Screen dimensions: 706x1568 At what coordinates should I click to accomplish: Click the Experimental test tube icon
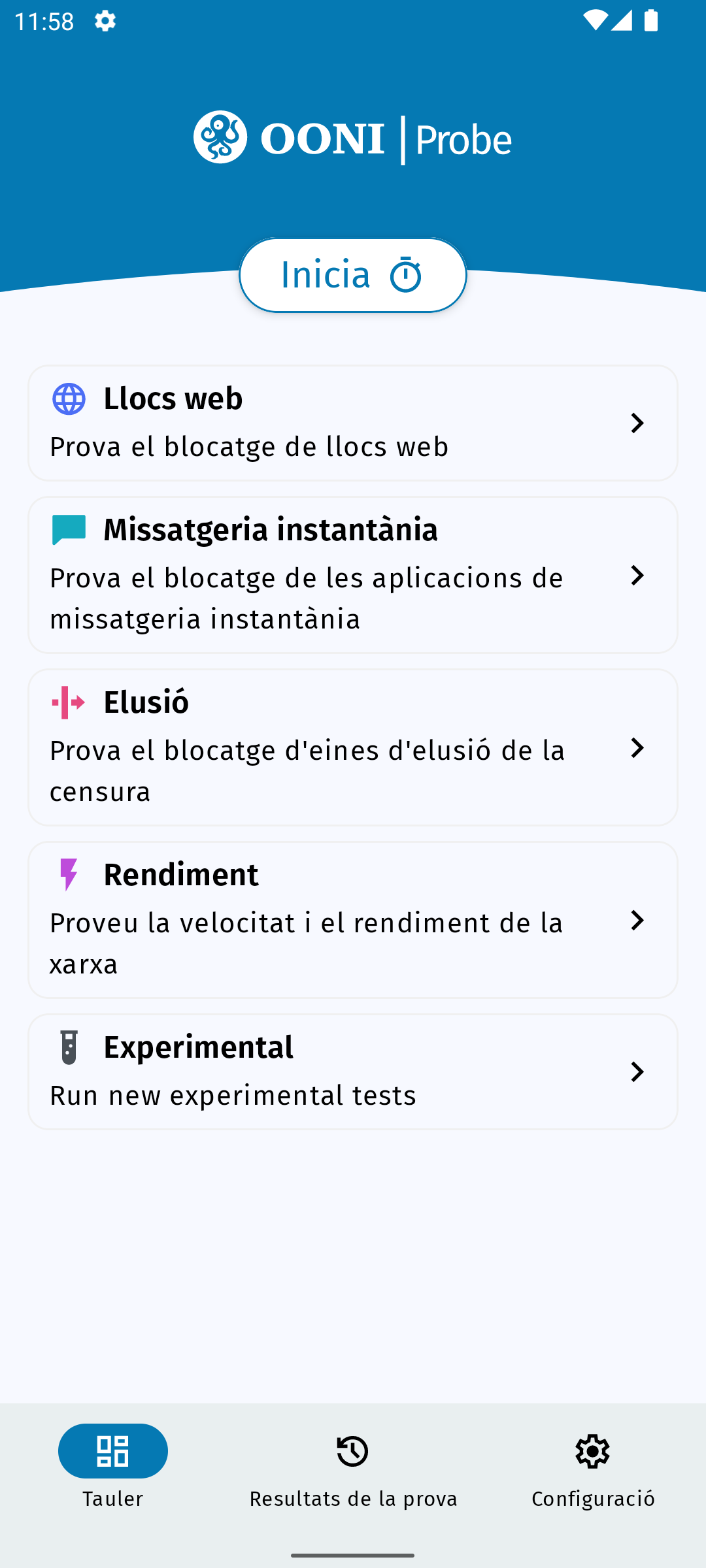pos(69,1047)
